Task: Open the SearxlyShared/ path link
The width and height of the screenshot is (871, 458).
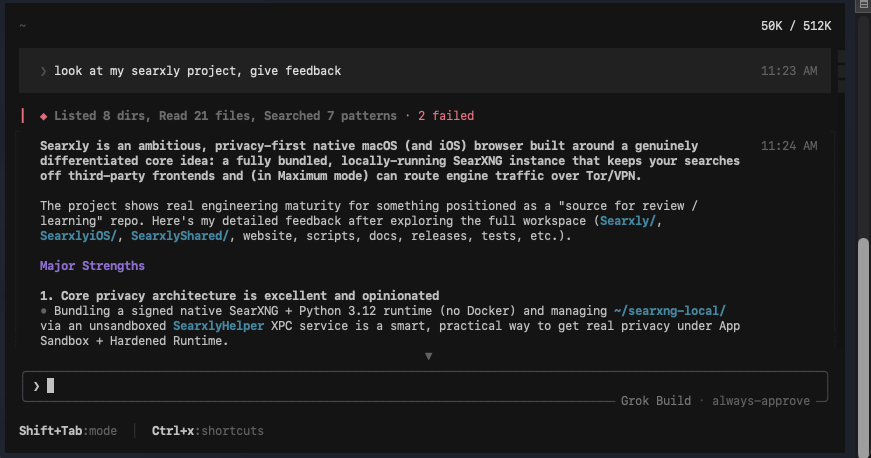Action: point(179,236)
